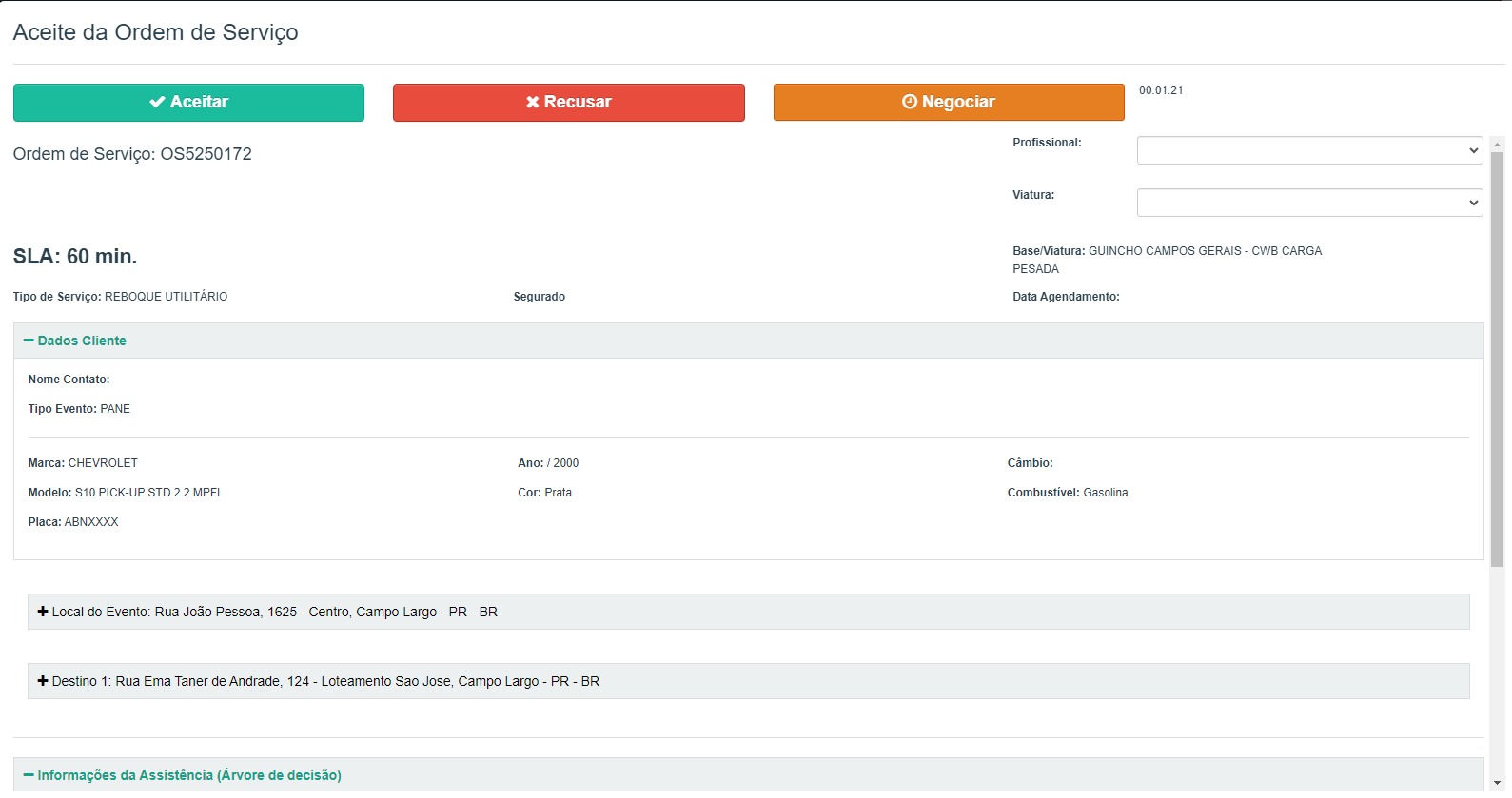
Task: Click the scrollbar up arrow
Action: [1498, 144]
